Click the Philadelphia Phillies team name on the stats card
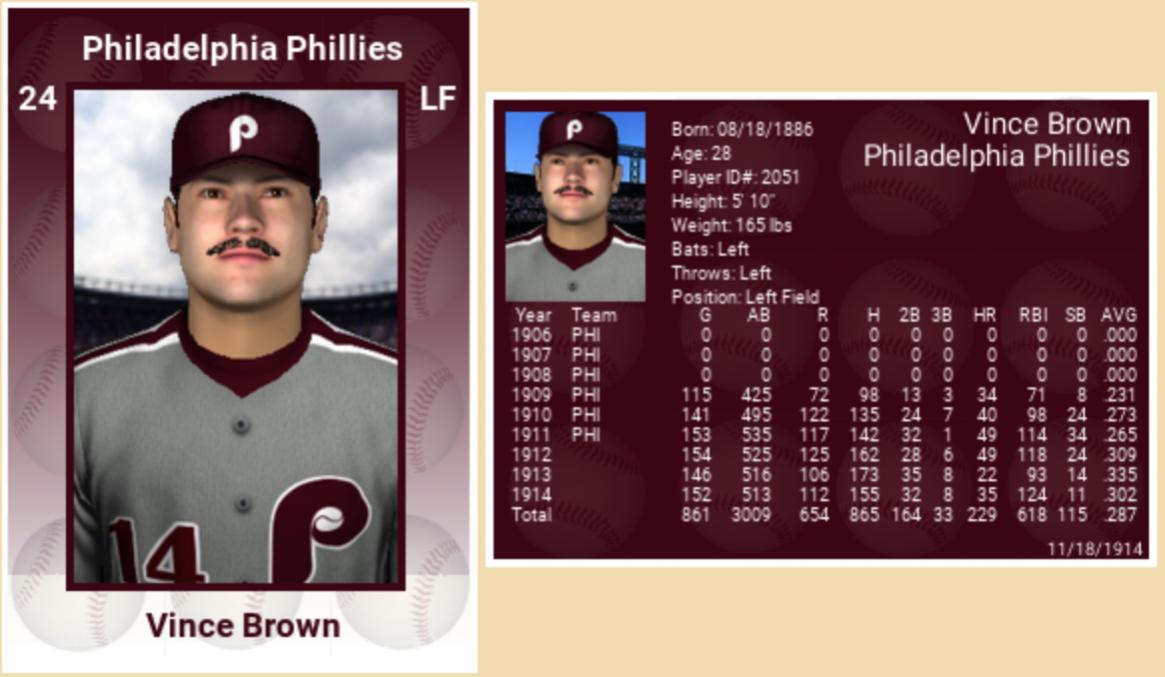Viewport: 1165px width, 677px height. click(996, 156)
